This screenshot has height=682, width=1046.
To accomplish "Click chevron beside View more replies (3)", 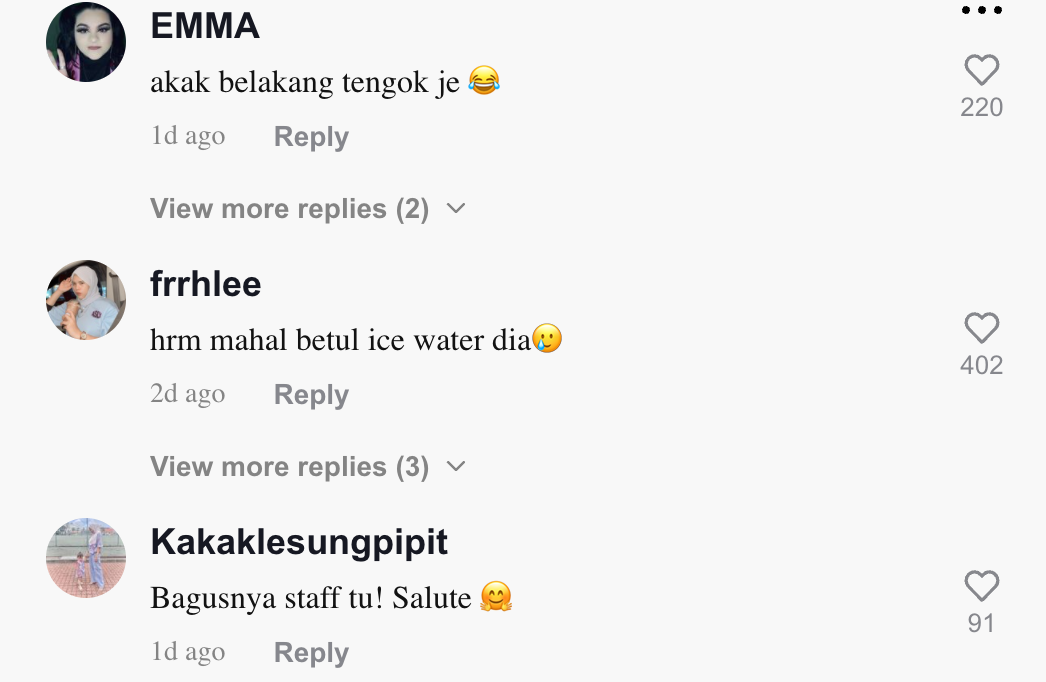I will tap(456, 467).
